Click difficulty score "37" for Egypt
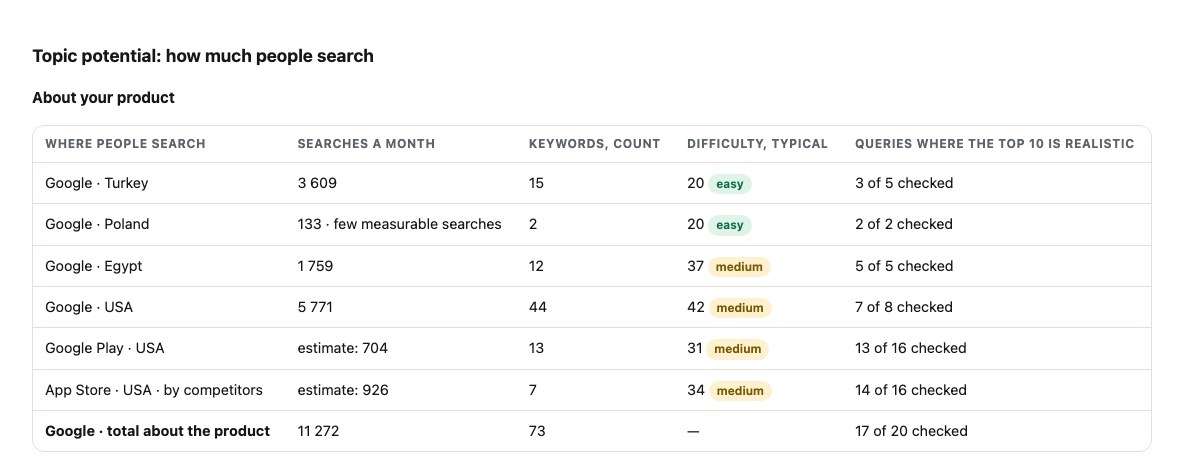This screenshot has height=475, width=1184. pos(695,266)
